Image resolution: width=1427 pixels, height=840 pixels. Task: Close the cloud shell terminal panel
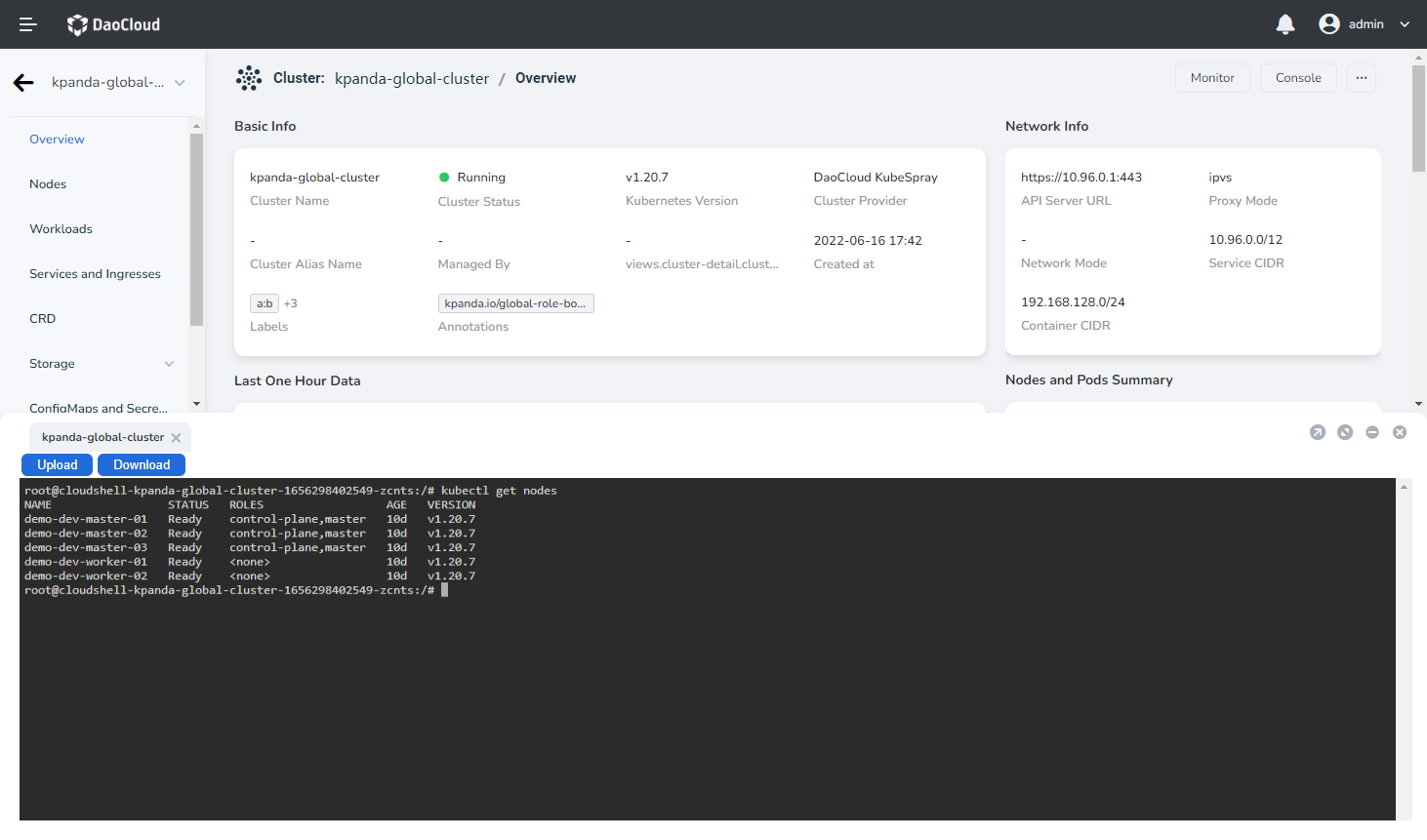(1400, 432)
